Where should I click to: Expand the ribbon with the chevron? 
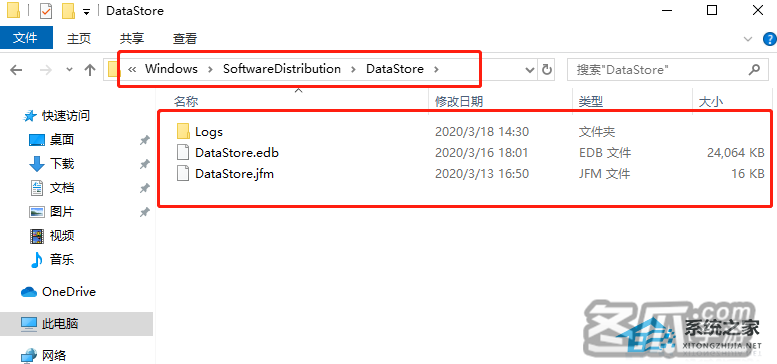748,39
